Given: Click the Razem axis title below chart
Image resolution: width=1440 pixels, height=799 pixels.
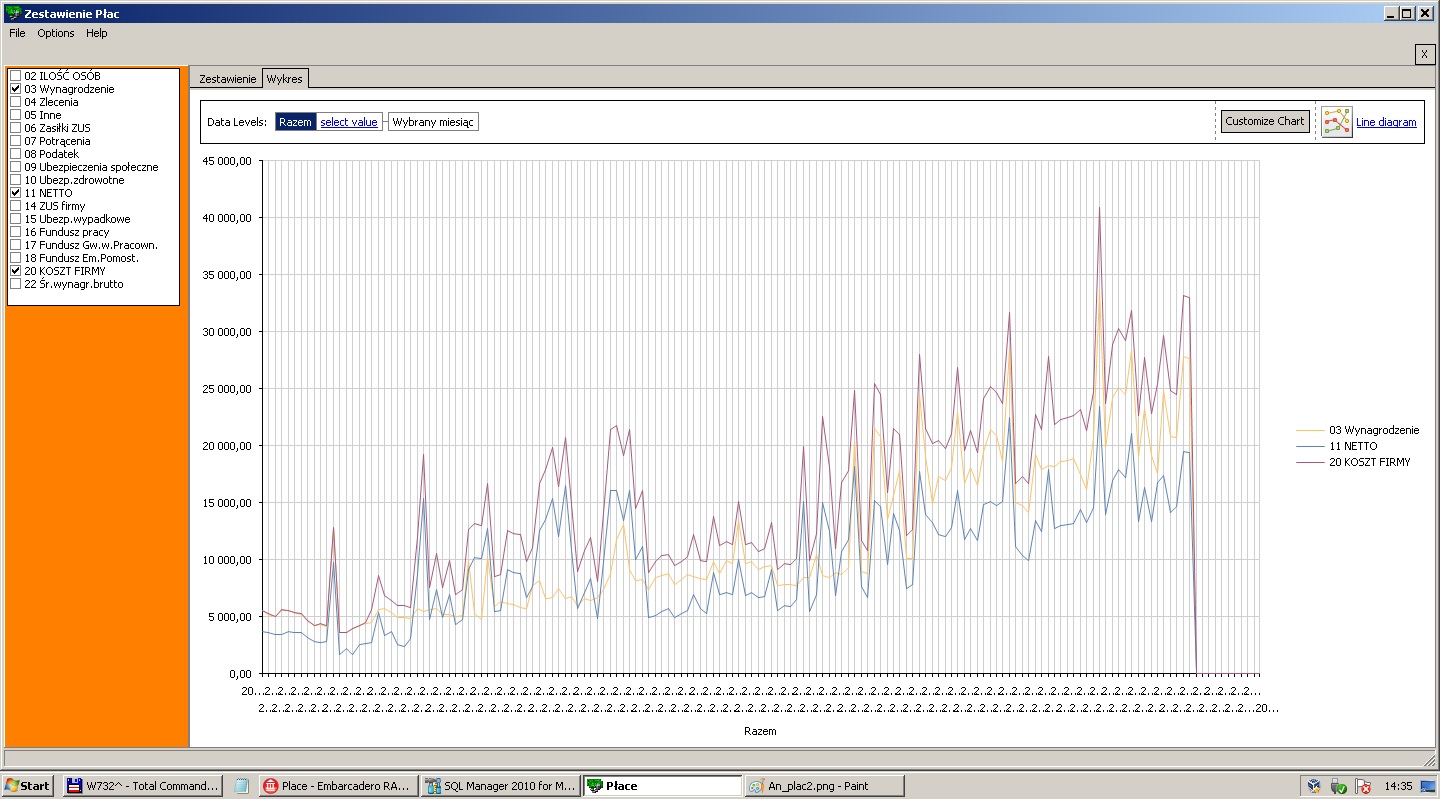Looking at the screenshot, I should pyautogui.click(x=760, y=731).
